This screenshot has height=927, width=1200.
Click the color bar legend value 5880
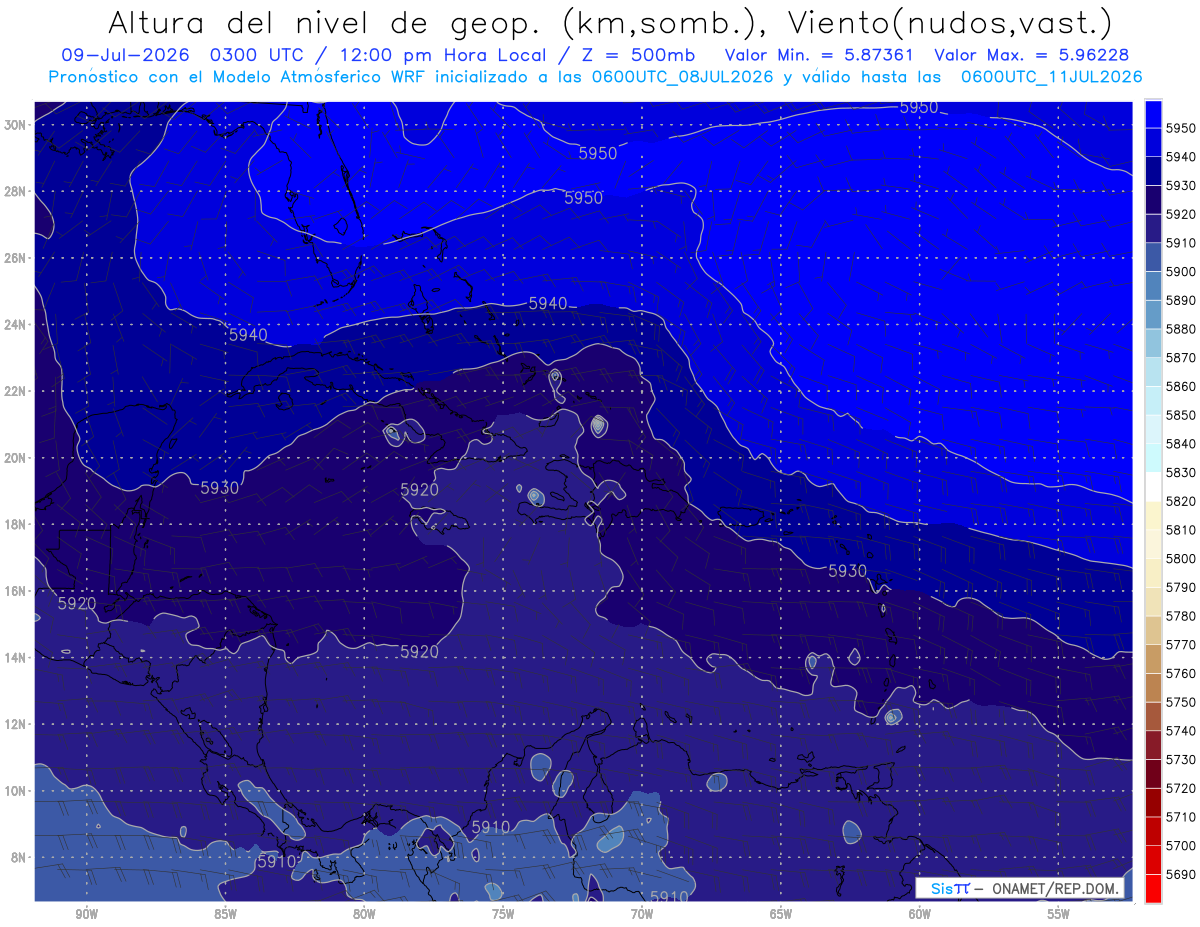(1180, 329)
